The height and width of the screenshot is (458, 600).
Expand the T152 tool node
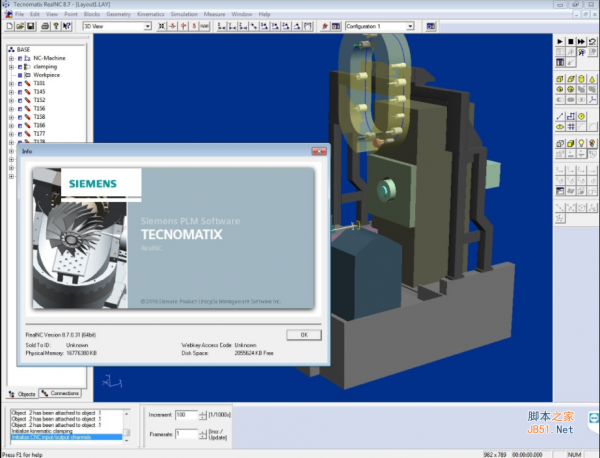point(11,100)
